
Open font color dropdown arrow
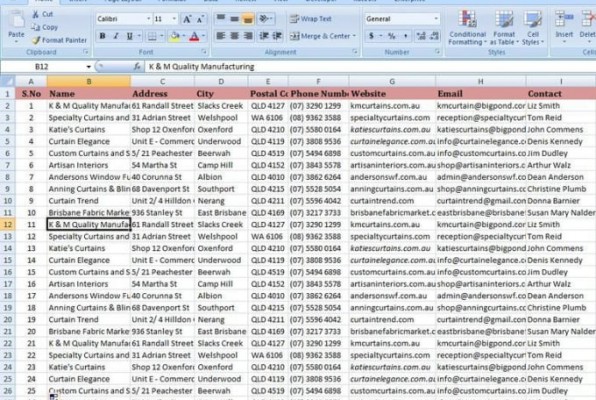point(204,37)
